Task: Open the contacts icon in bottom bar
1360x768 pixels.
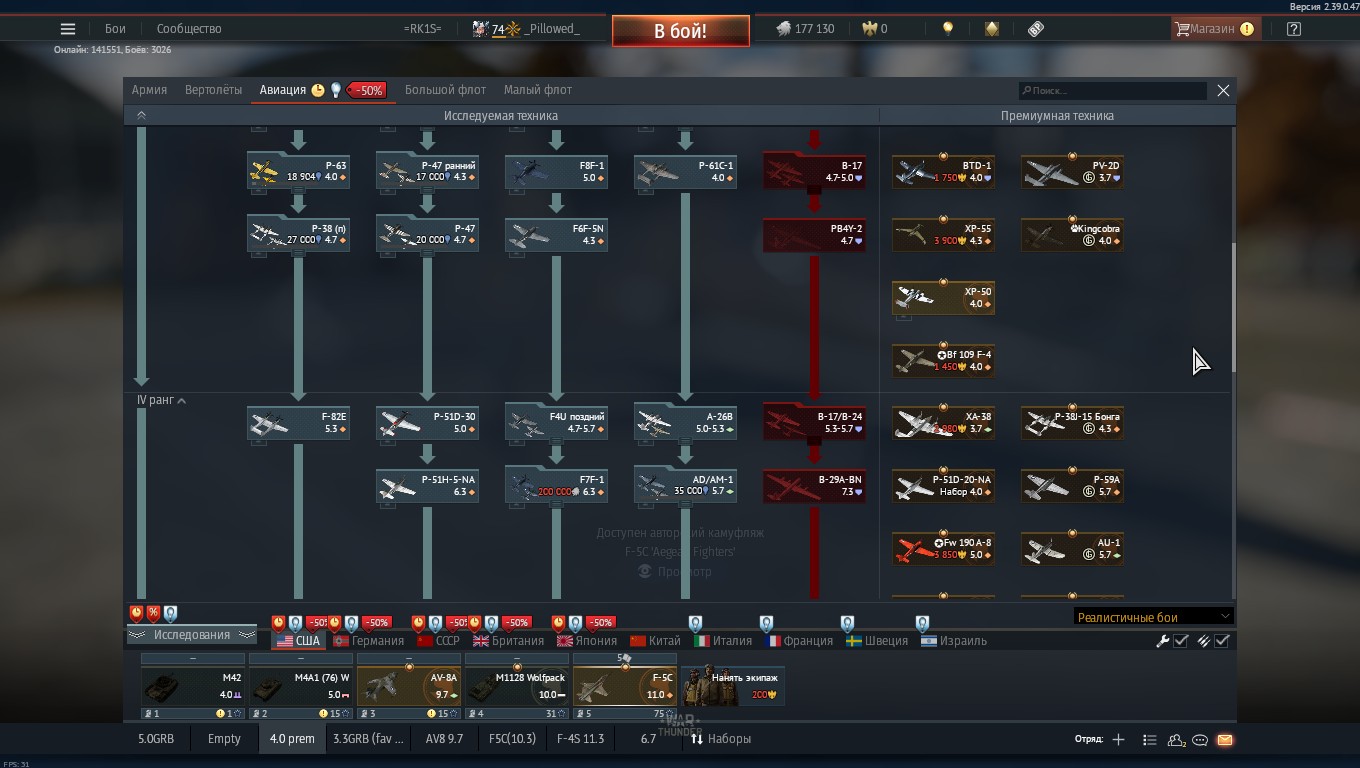Action: click(1176, 740)
